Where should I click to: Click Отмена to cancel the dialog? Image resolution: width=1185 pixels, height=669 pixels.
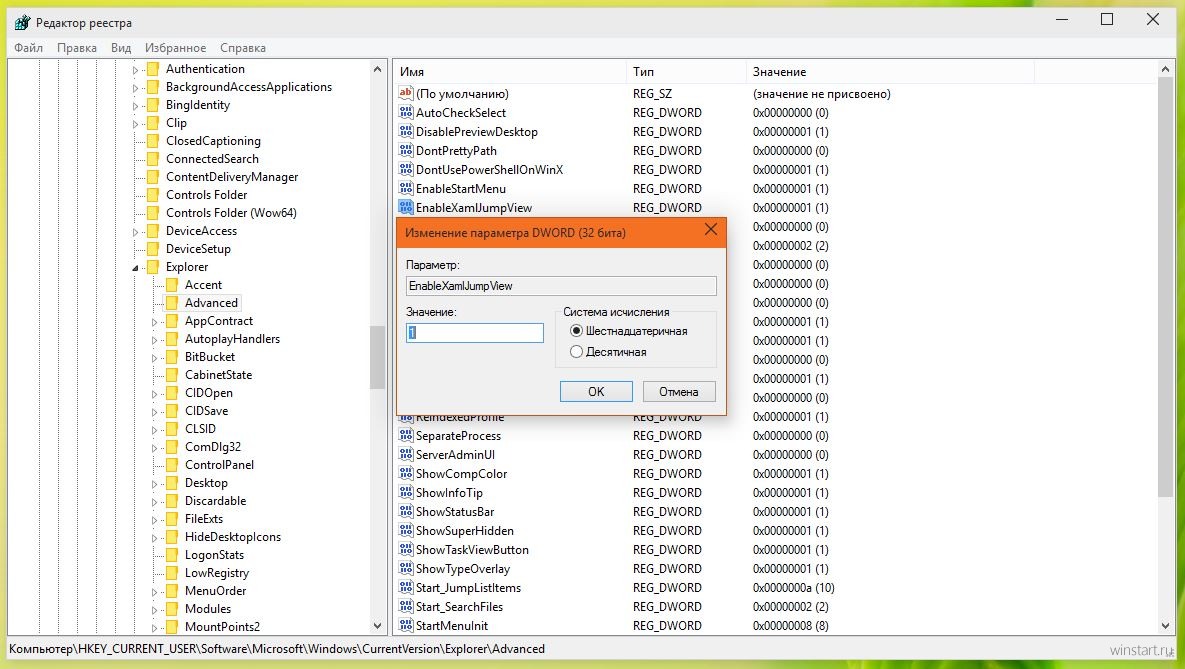pos(679,392)
